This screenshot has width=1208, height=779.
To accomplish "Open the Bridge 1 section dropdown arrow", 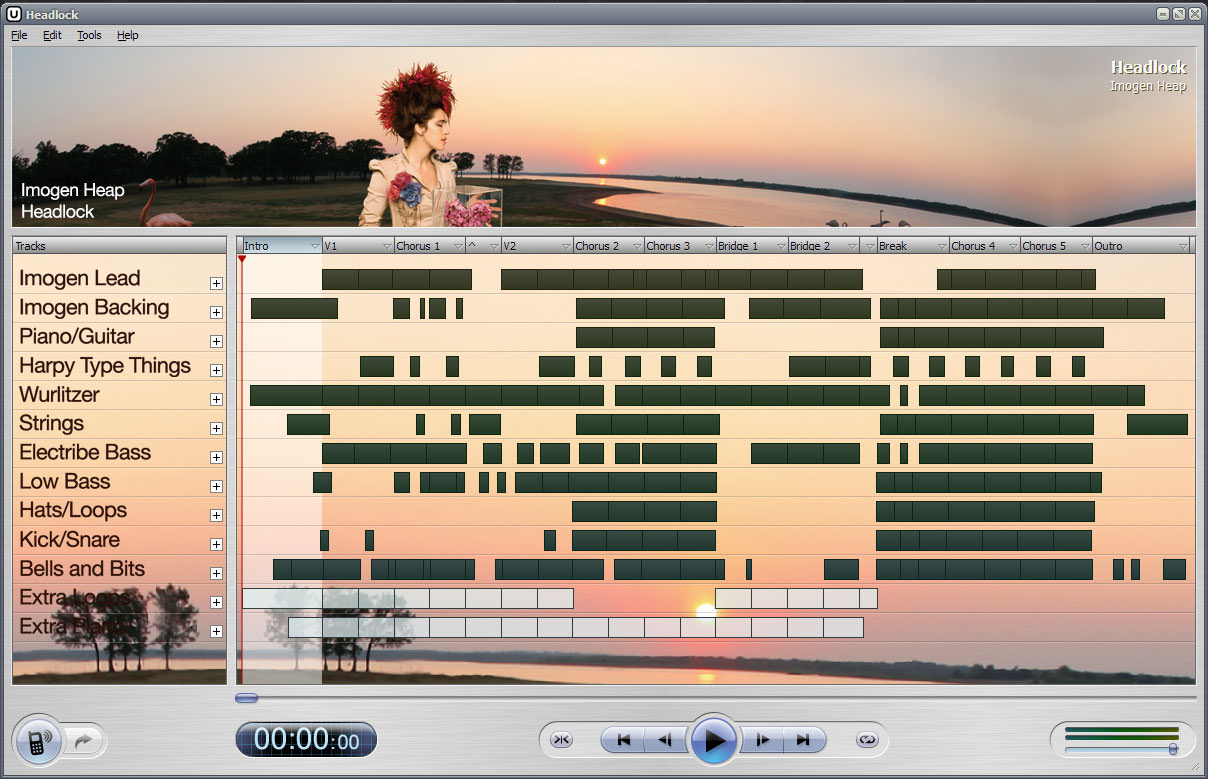I will point(781,246).
